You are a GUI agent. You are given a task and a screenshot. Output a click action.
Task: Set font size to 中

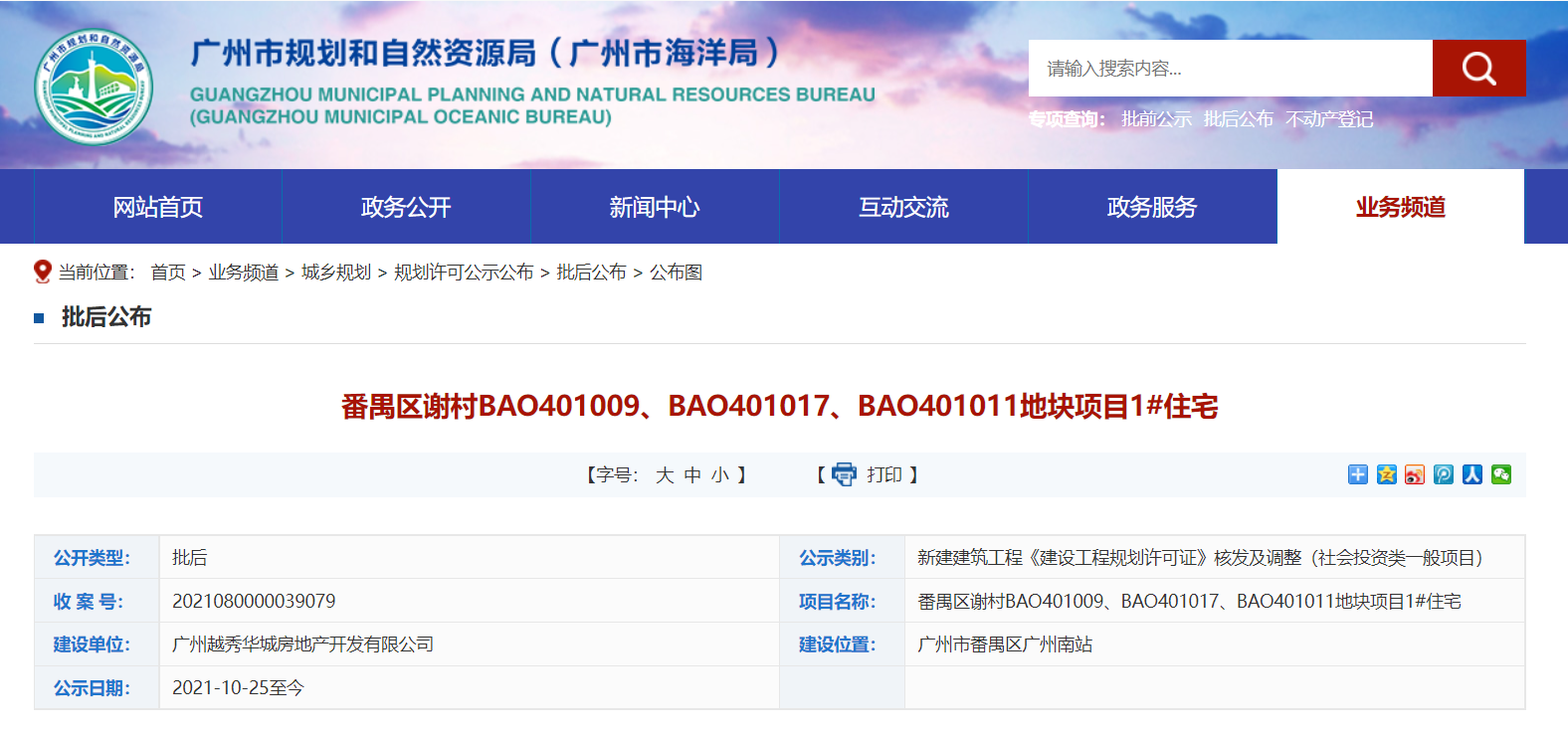tap(692, 475)
